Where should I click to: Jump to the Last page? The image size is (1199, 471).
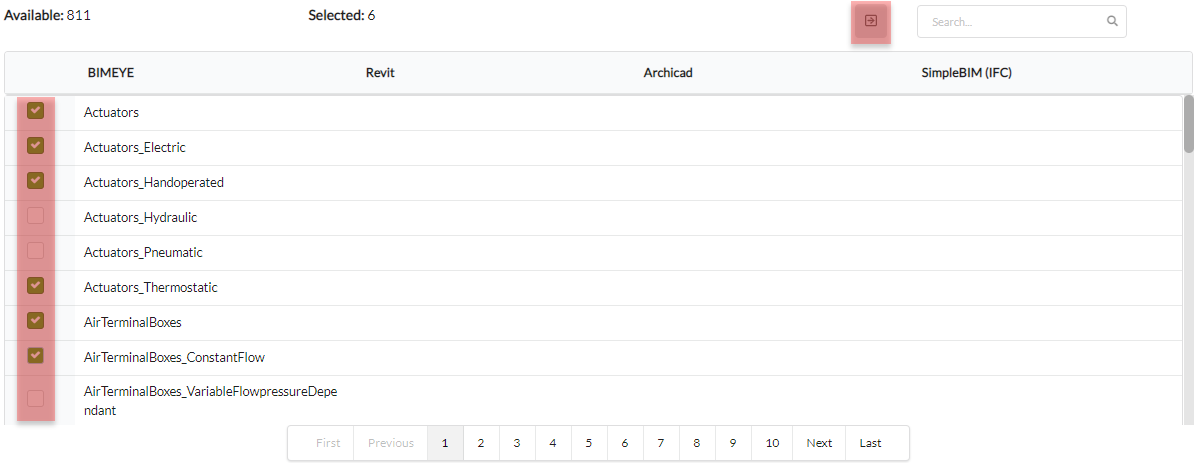[870, 443]
